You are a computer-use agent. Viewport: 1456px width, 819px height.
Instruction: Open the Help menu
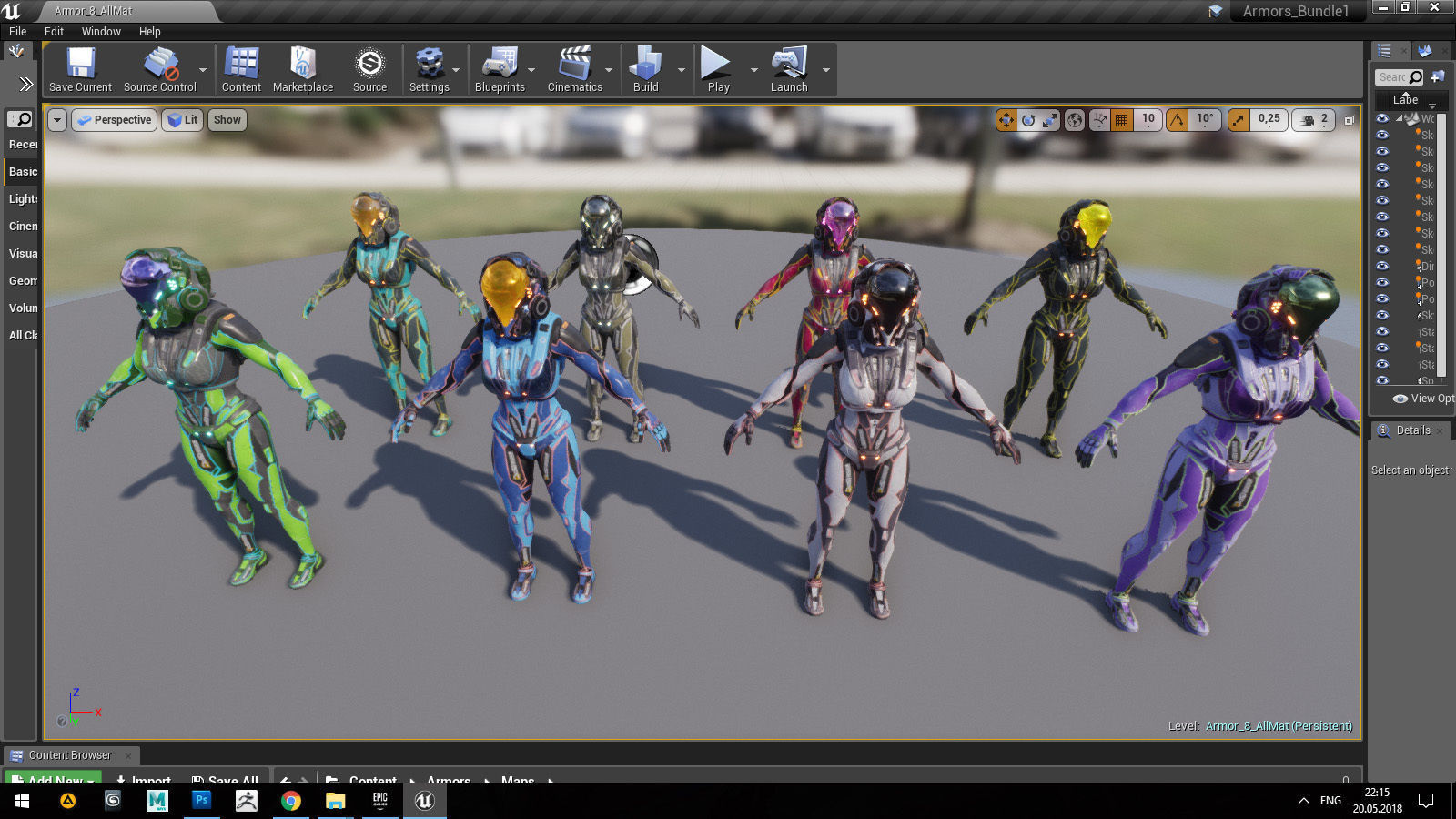pos(149,31)
